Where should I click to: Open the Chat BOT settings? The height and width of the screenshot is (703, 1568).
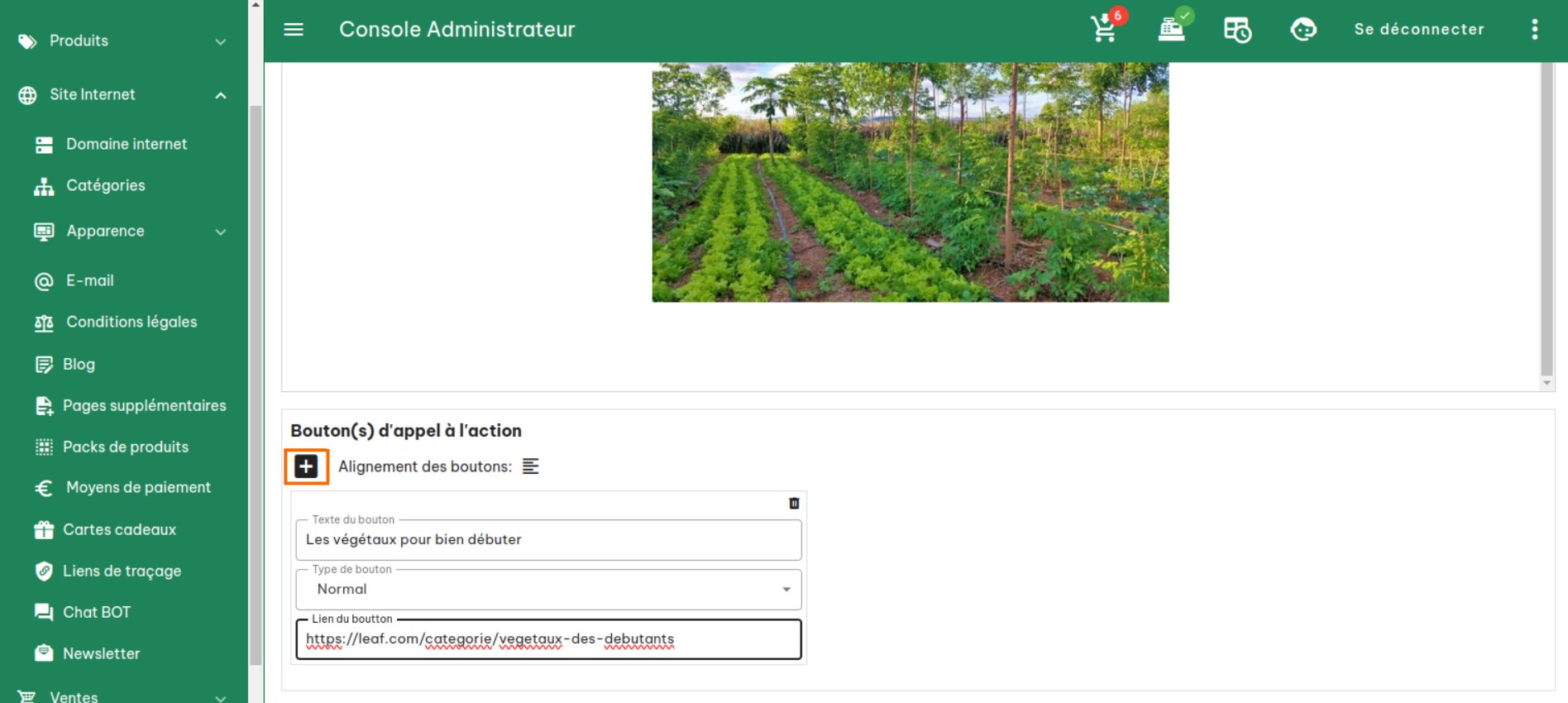coord(96,612)
